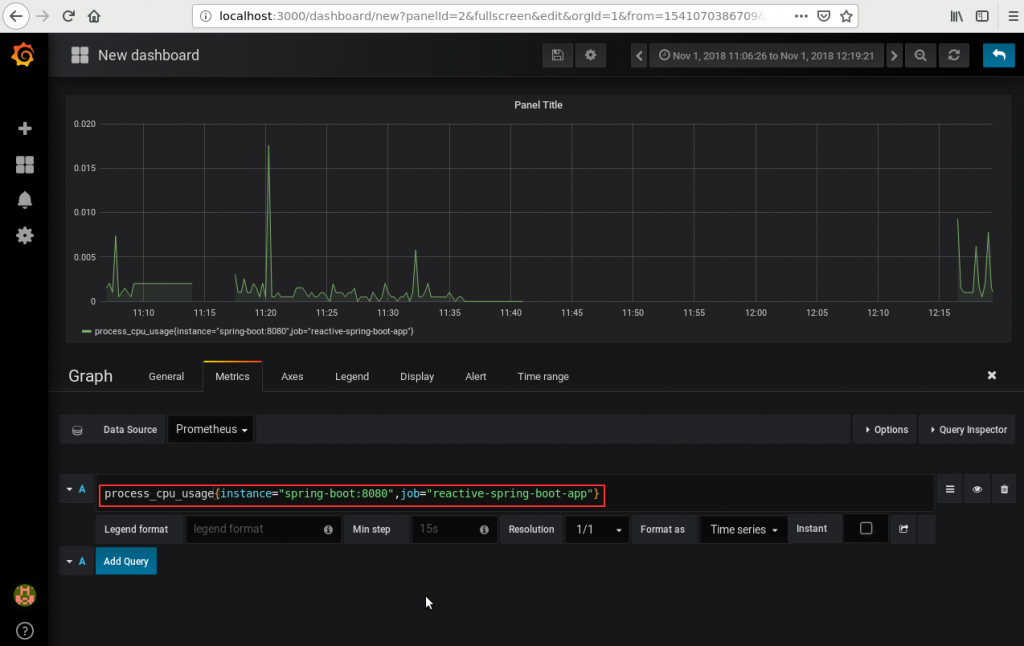Click the zoom out time range icon
The width and height of the screenshot is (1024, 646).
920,56
